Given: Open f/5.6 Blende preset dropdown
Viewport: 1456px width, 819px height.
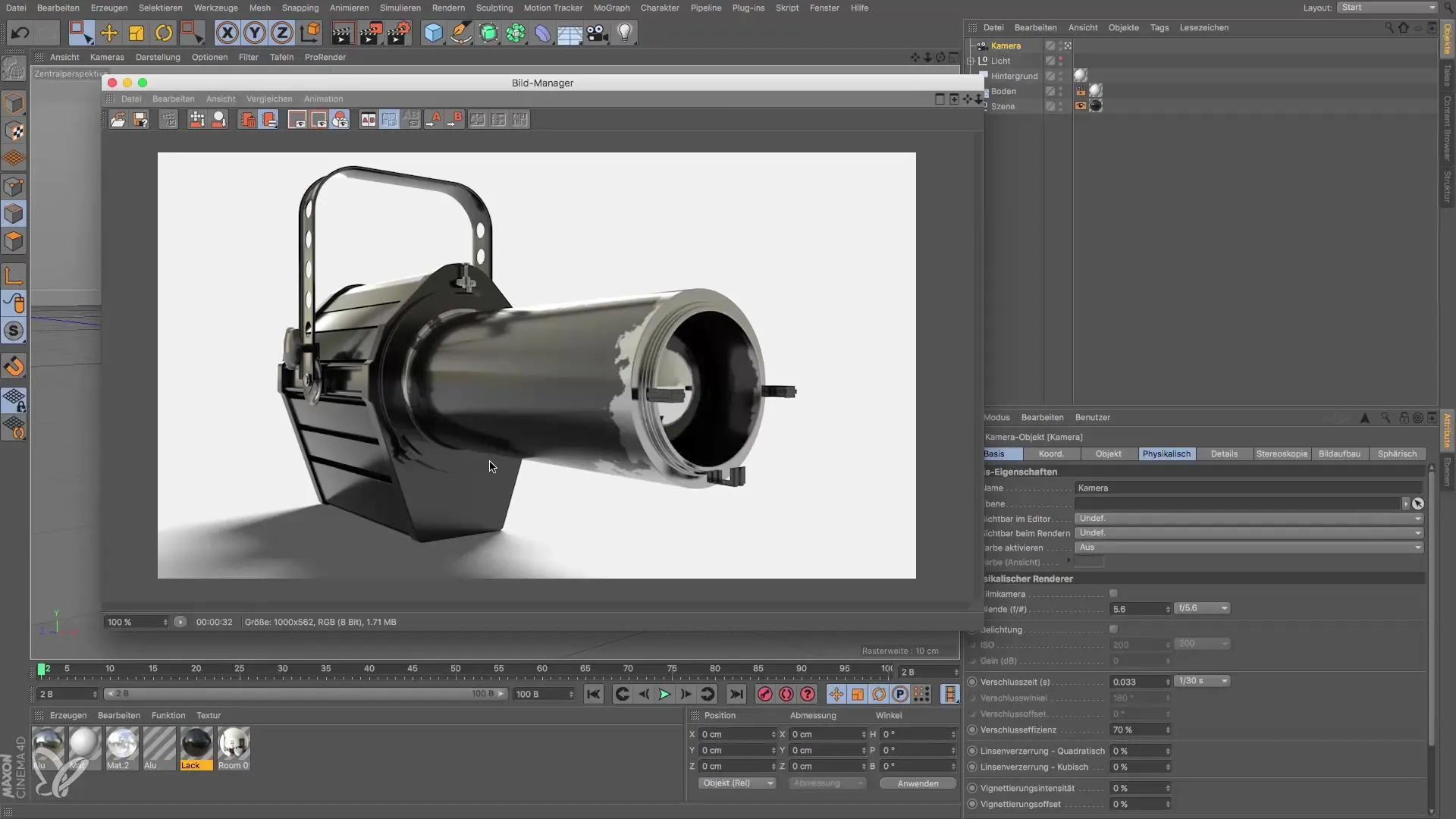Looking at the screenshot, I should [x=1202, y=608].
